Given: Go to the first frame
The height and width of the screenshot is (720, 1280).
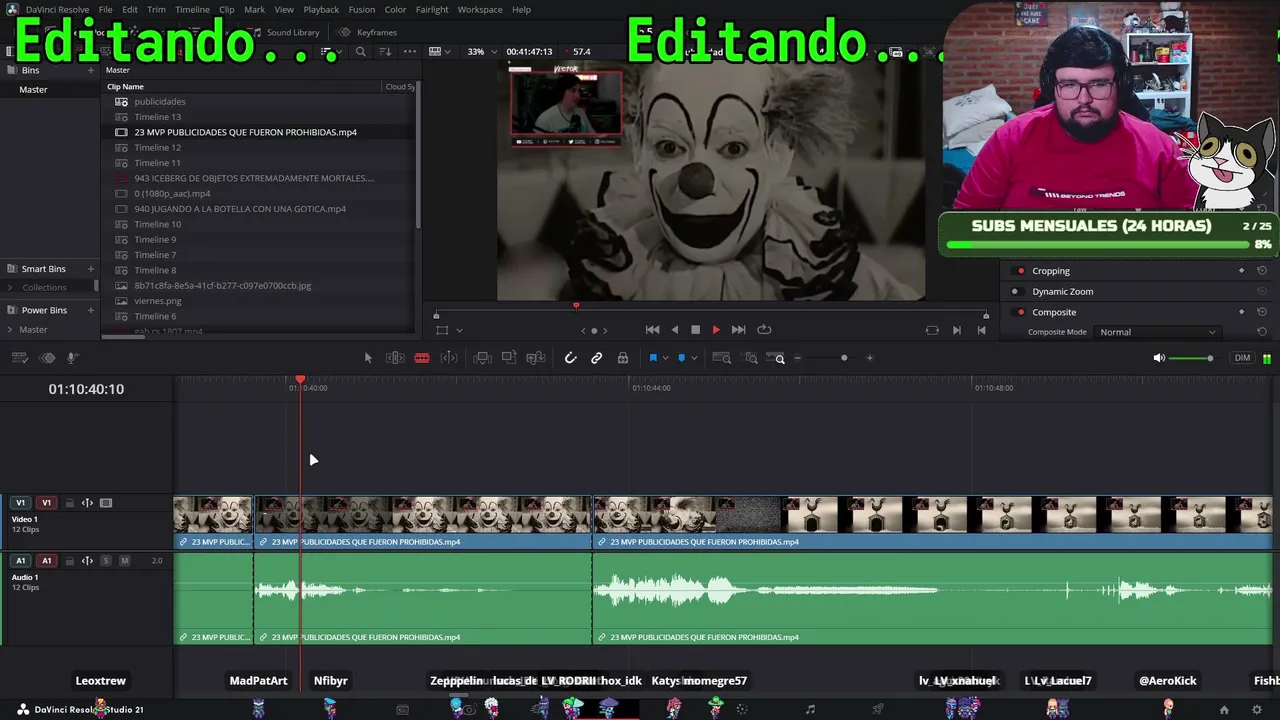Looking at the screenshot, I should pyautogui.click(x=652, y=330).
